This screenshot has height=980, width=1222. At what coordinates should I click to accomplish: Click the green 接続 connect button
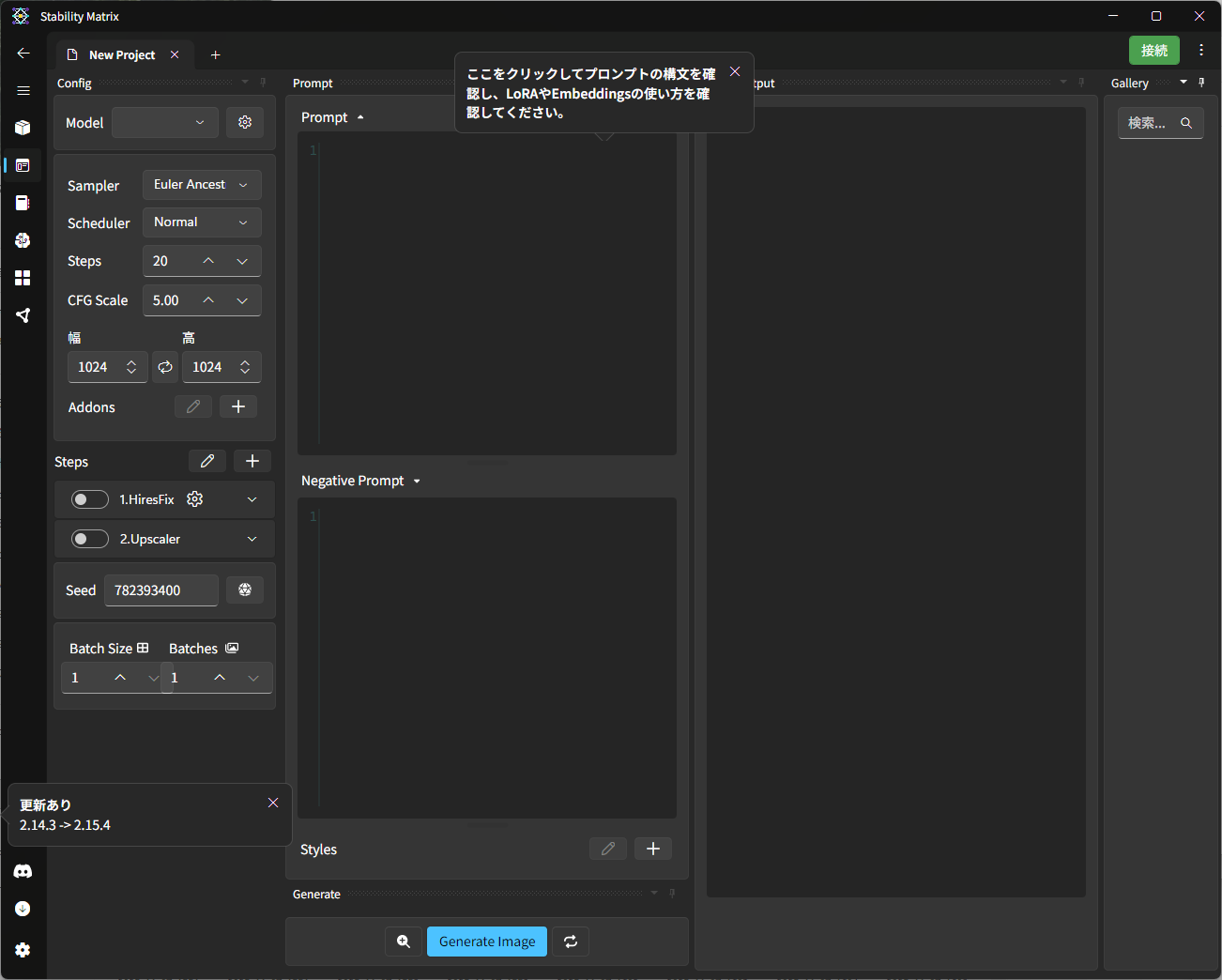point(1153,50)
